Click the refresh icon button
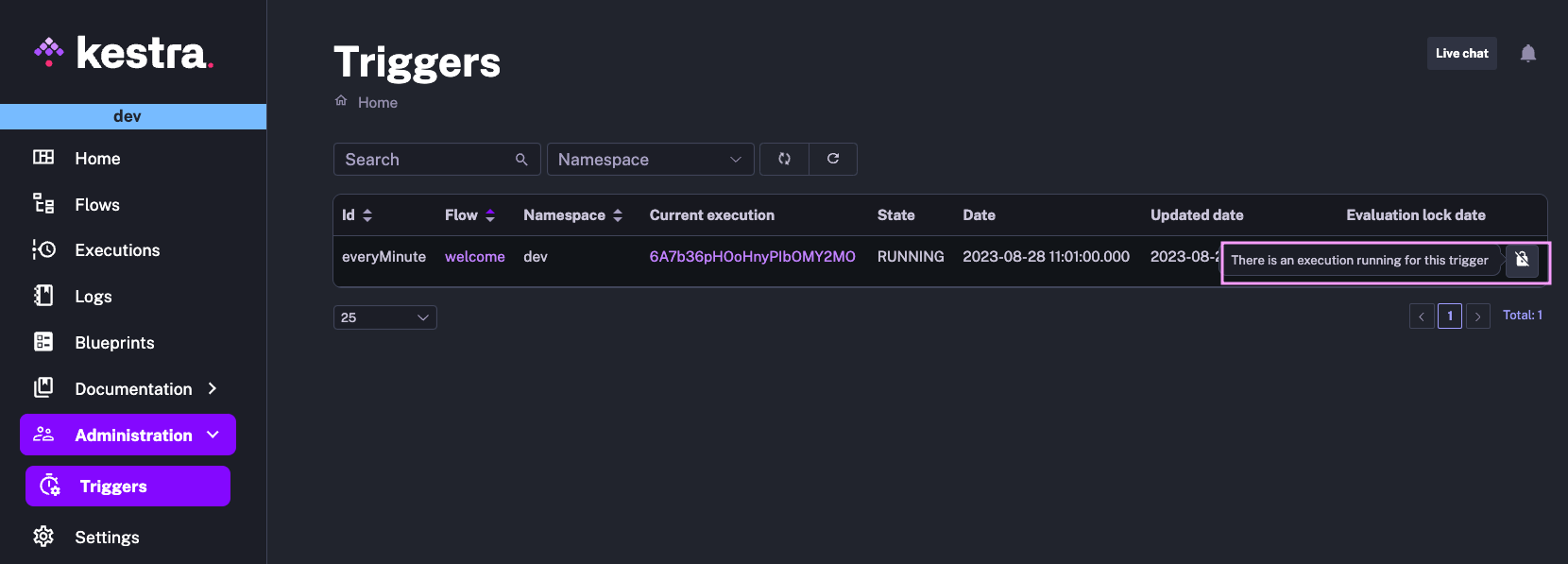Screen dimensions: 1568x564 (833, 159)
